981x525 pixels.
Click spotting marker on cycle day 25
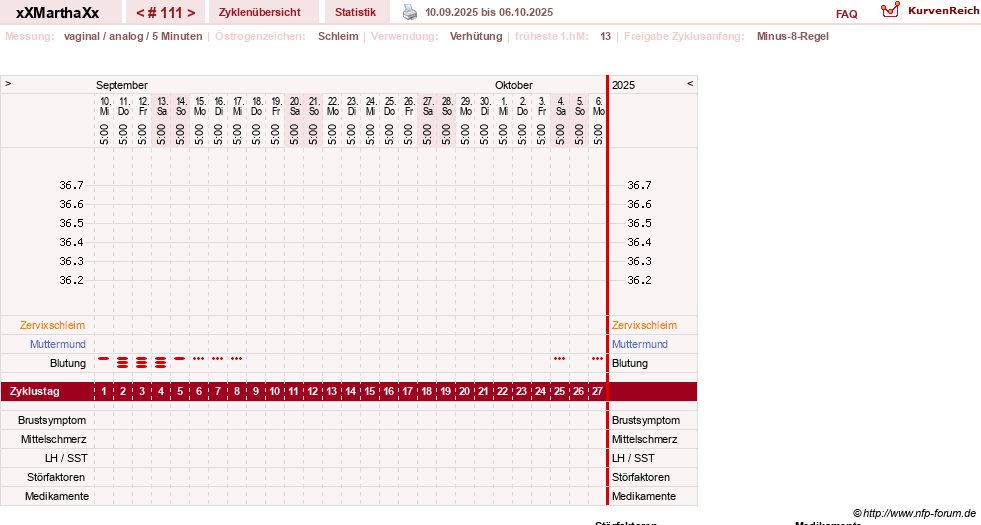[x=559, y=359]
